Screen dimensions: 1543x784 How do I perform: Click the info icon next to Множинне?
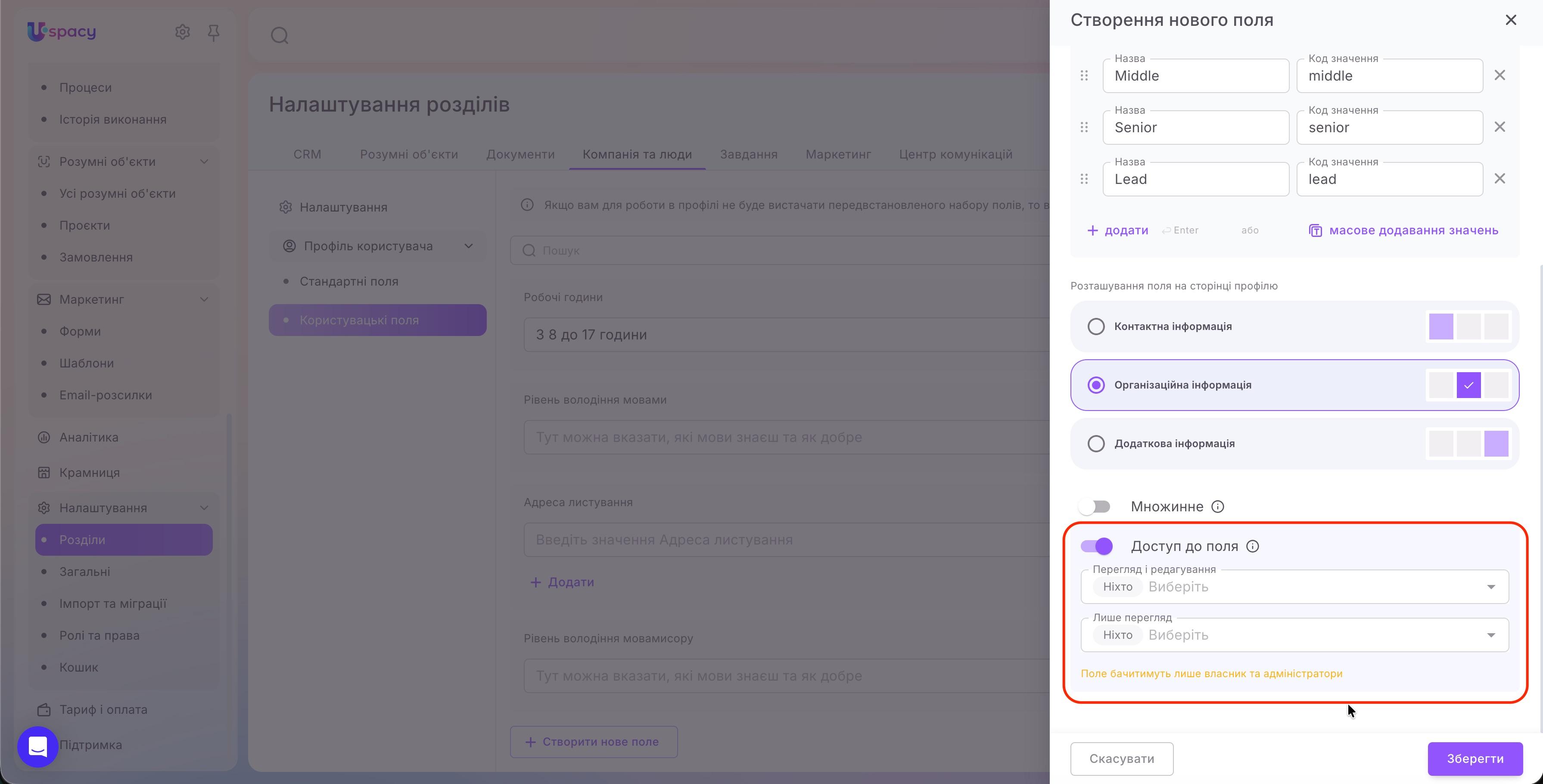point(1218,507)
